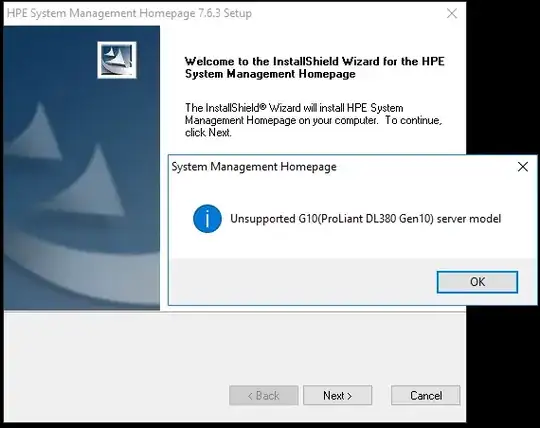Click the 'Unsupported G10(ProLiant DL380 Gen10) server model' text
Image resolution: width=540 pixels, height=428 pixels.
pos(365,219)
